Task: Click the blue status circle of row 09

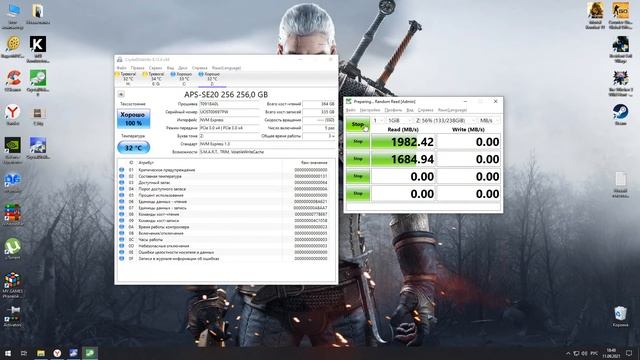Action: (122, 220)
